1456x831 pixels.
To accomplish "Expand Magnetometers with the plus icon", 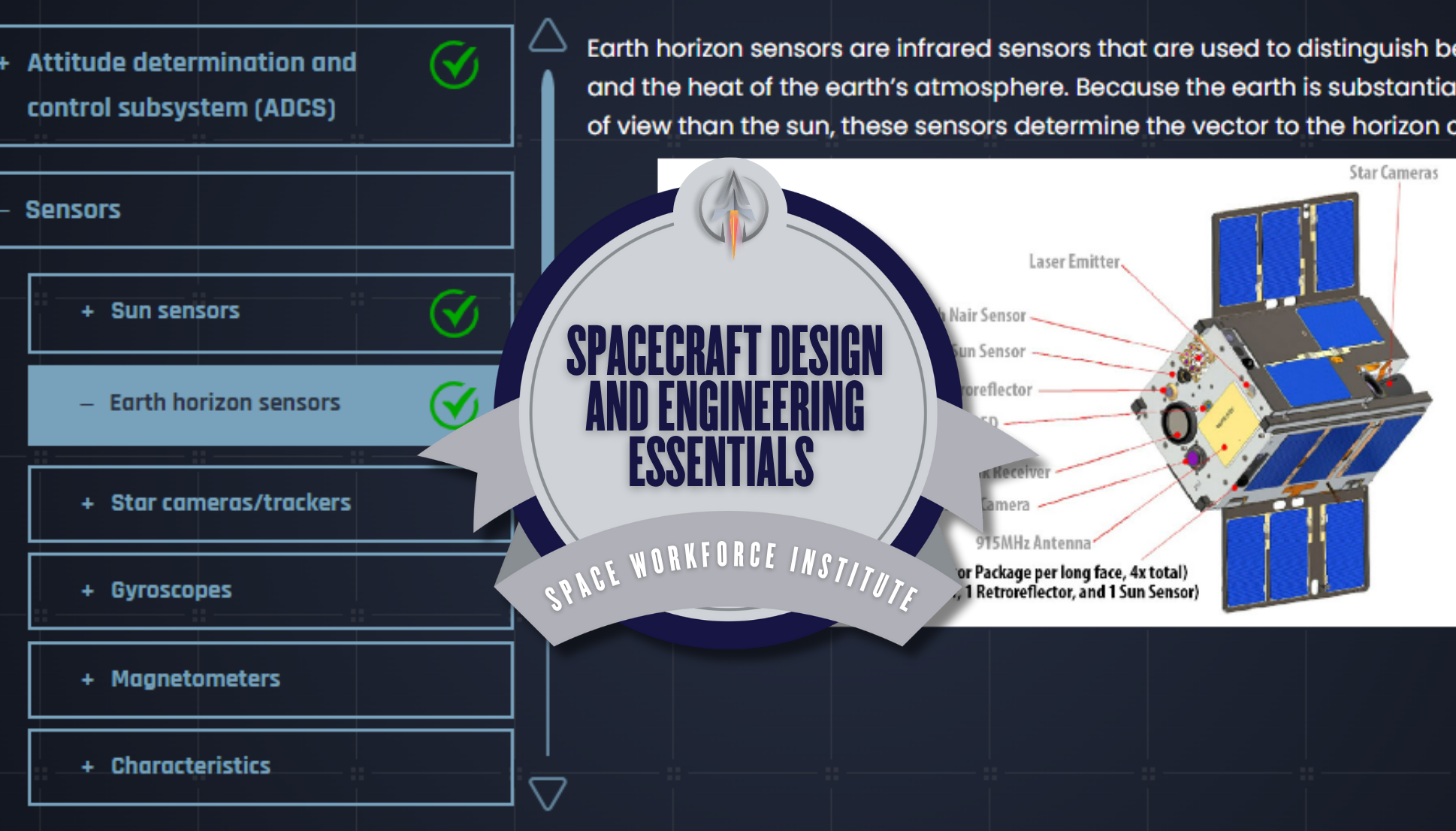I will (x=88, y=679).
